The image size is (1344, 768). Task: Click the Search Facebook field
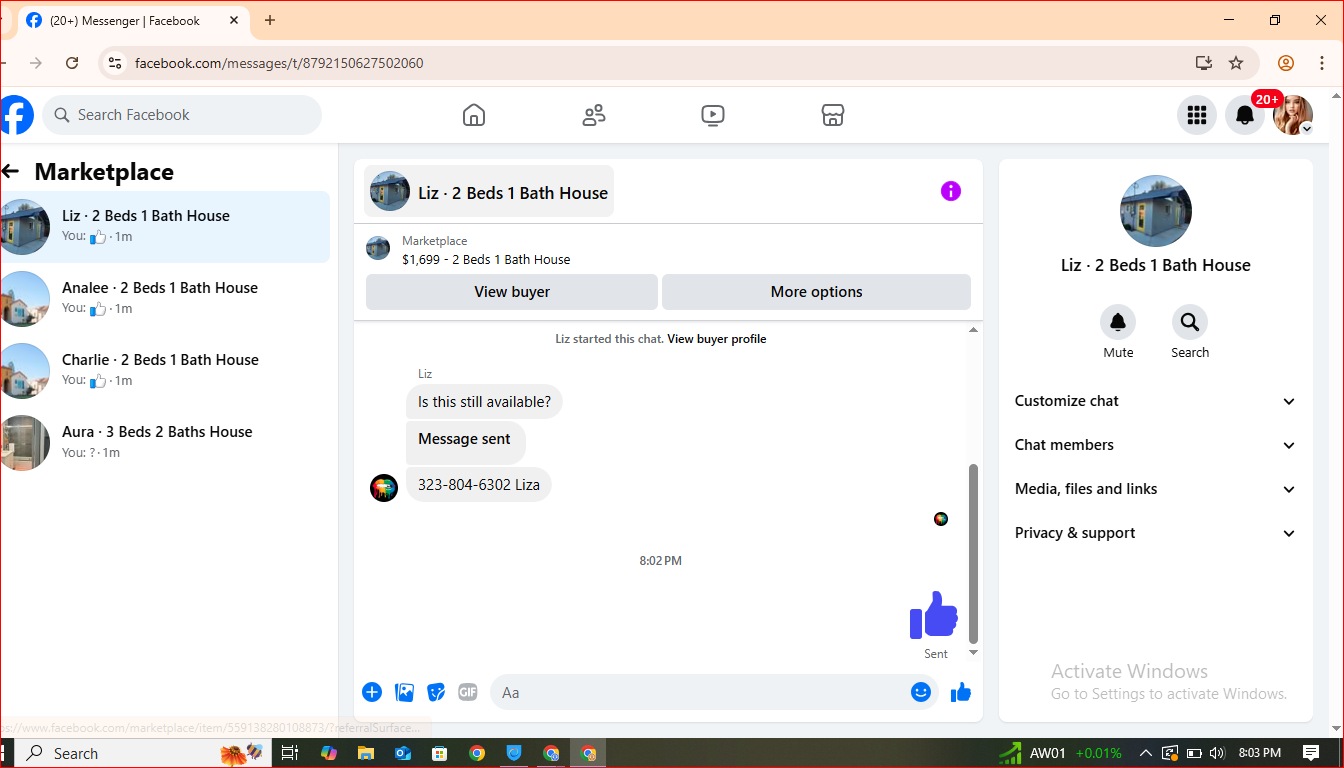coord(182,115)
